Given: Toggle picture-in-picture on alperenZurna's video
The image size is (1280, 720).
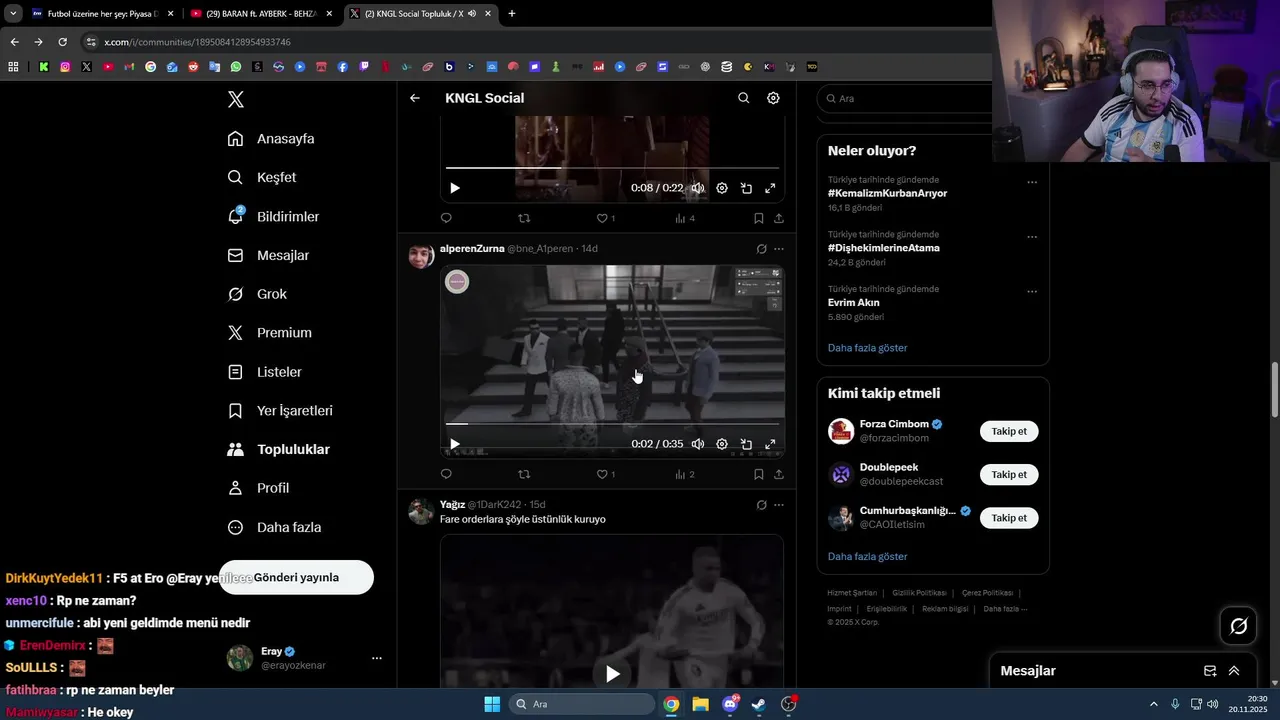Looking at the screenshot, I should [746, 444].
